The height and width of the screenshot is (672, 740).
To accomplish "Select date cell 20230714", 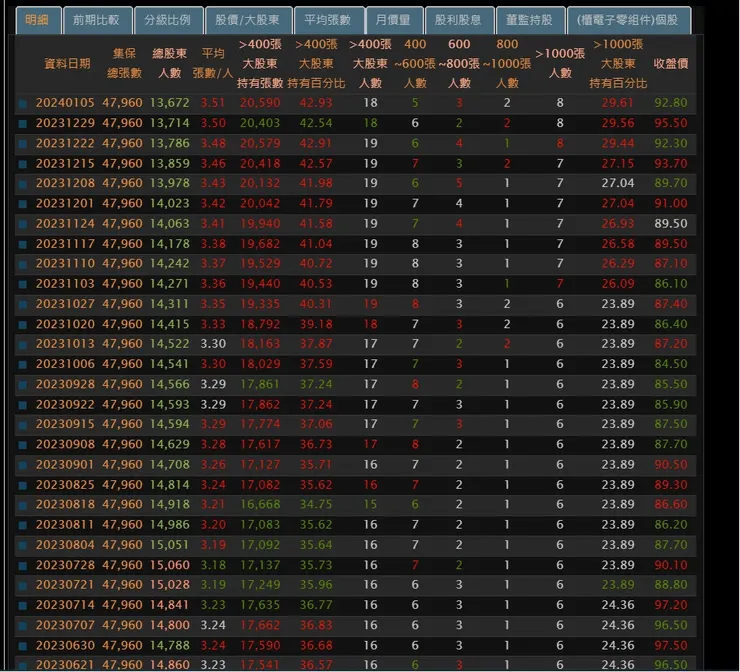I will [x=65, y=605].
